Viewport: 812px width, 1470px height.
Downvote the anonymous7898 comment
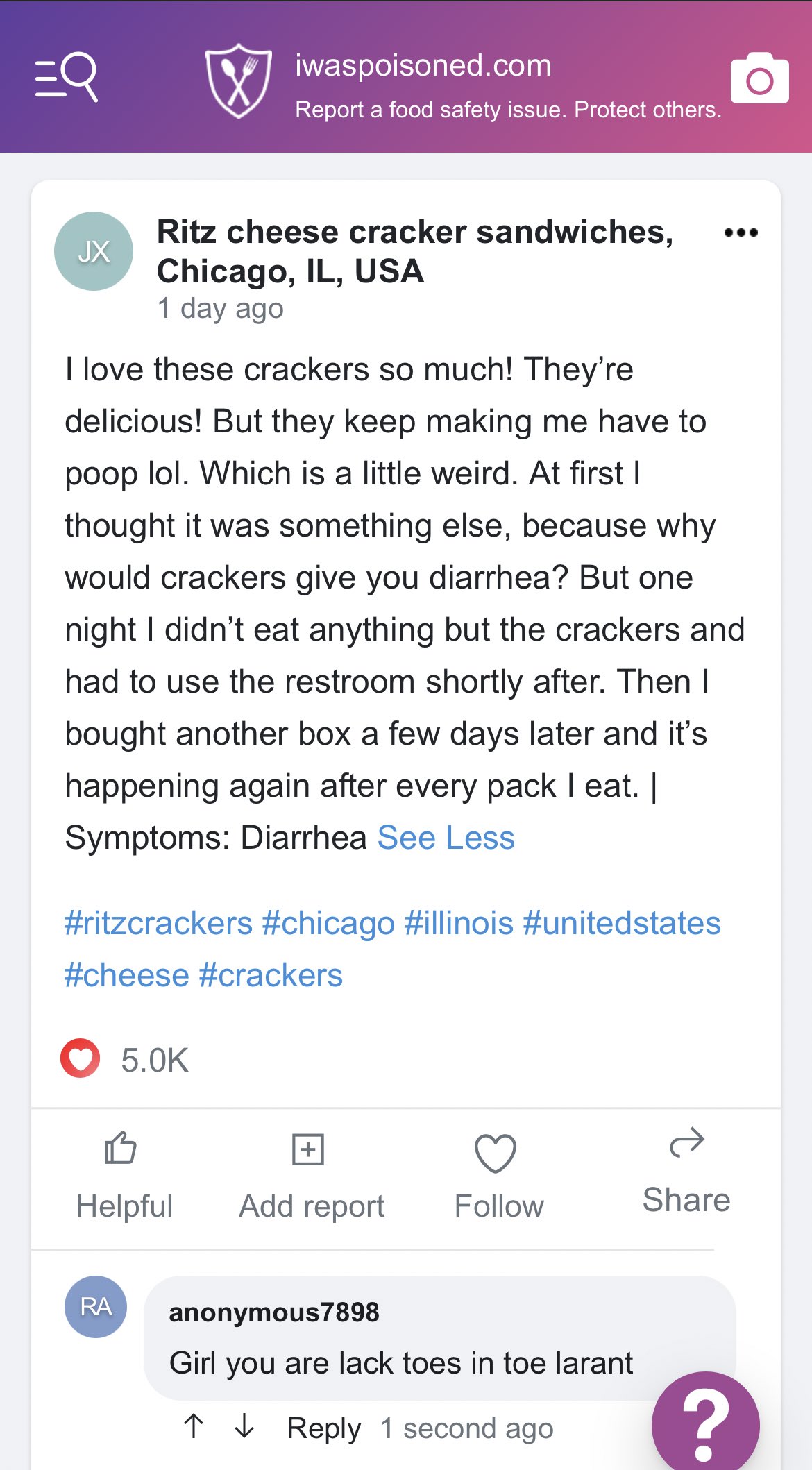click(x=244, y=1426)
